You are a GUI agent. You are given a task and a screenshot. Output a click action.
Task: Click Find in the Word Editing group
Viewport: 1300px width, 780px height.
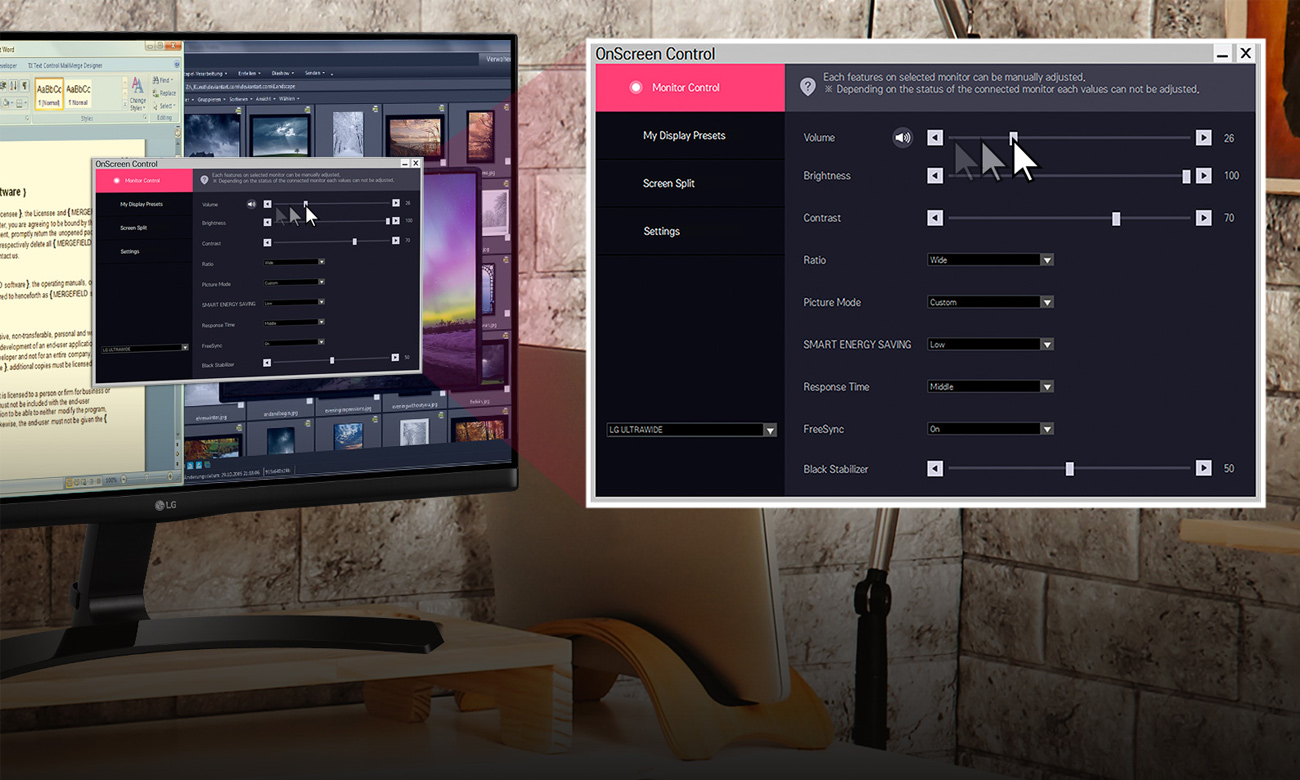point(162,80)
